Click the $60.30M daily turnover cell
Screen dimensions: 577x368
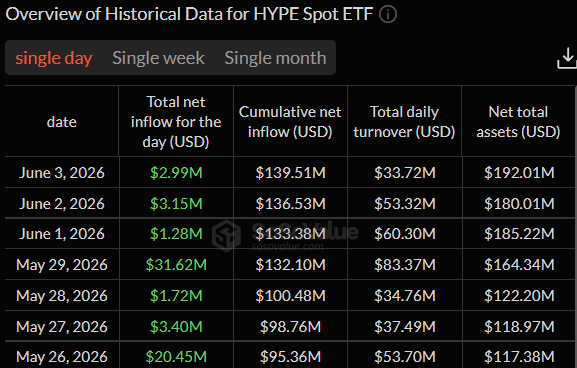[x=404, y=234]
